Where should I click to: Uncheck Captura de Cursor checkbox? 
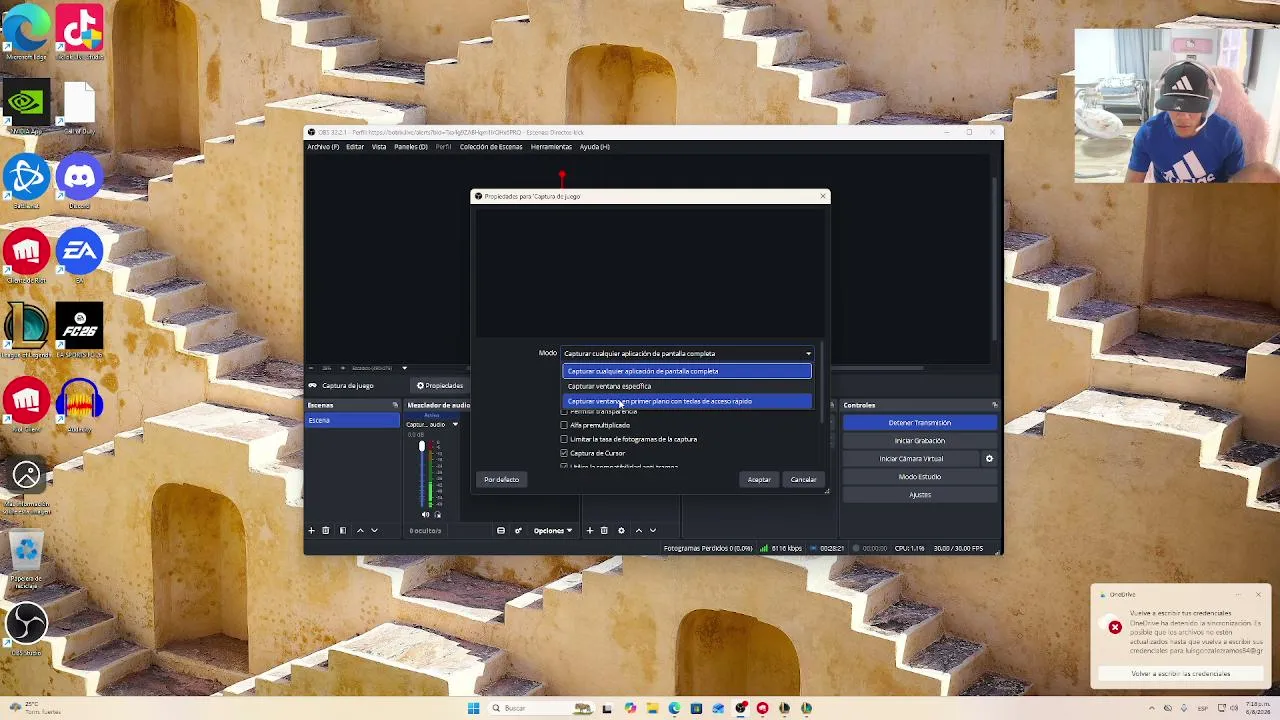[564, 453]
